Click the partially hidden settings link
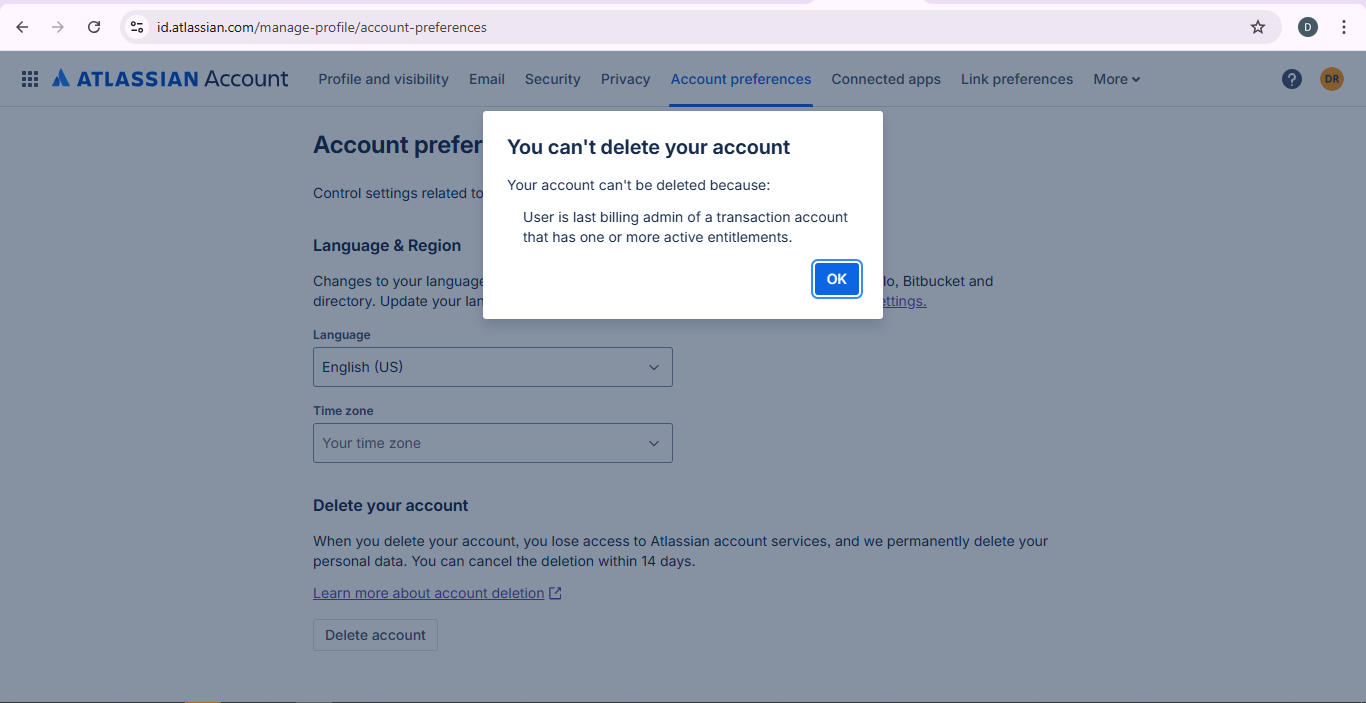The width and height of the screenshot is (1366, 703). pos(904,301)
